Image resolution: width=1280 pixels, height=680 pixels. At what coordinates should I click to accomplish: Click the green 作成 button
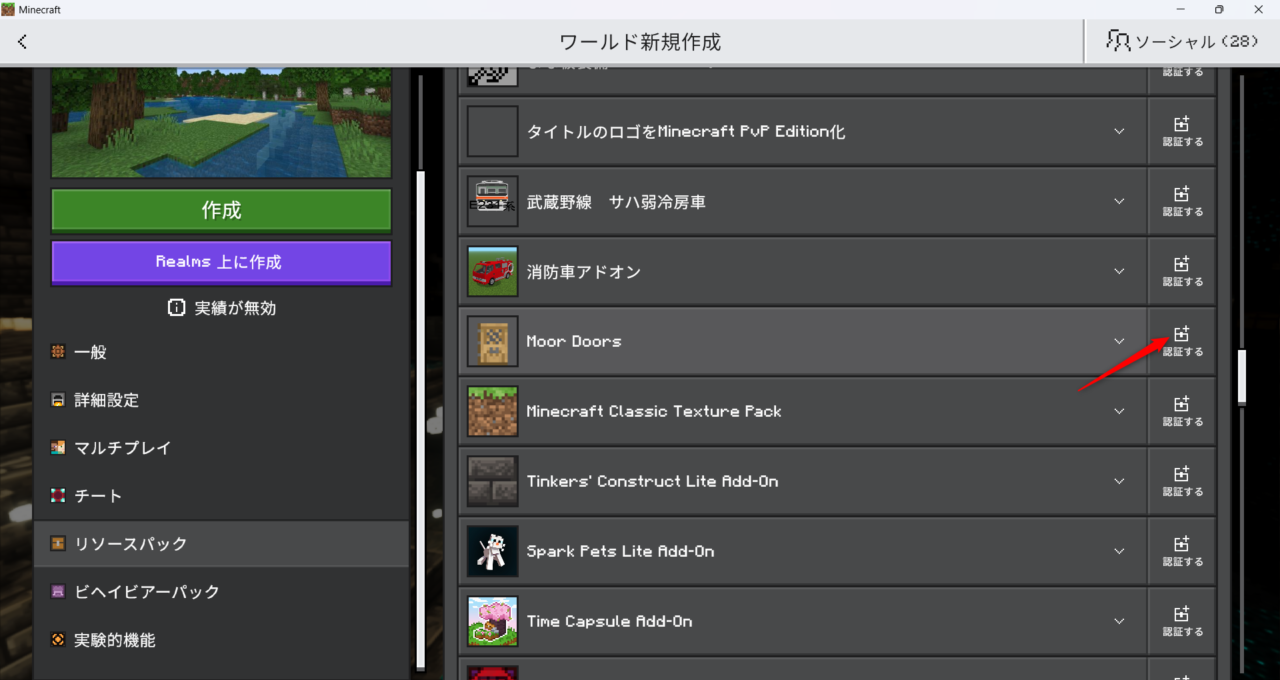[221, 210]
